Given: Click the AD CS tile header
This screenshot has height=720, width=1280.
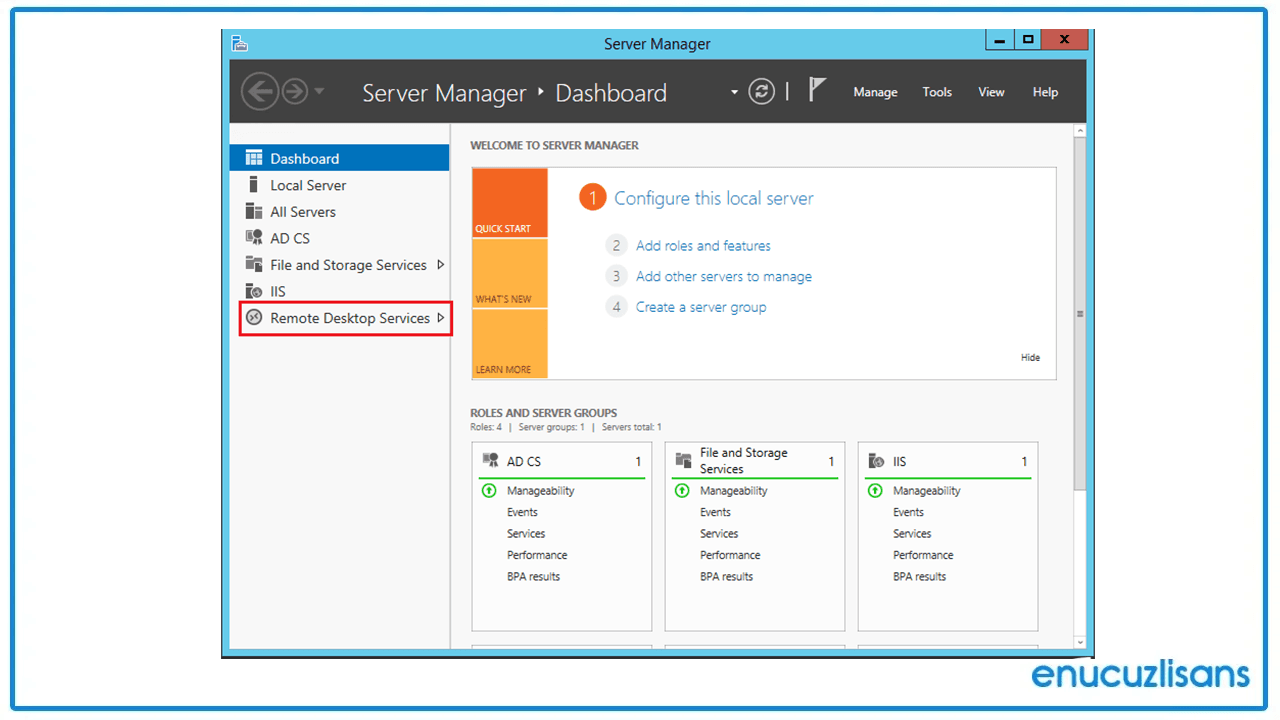Looking at the screenshot, I should 561,461.
